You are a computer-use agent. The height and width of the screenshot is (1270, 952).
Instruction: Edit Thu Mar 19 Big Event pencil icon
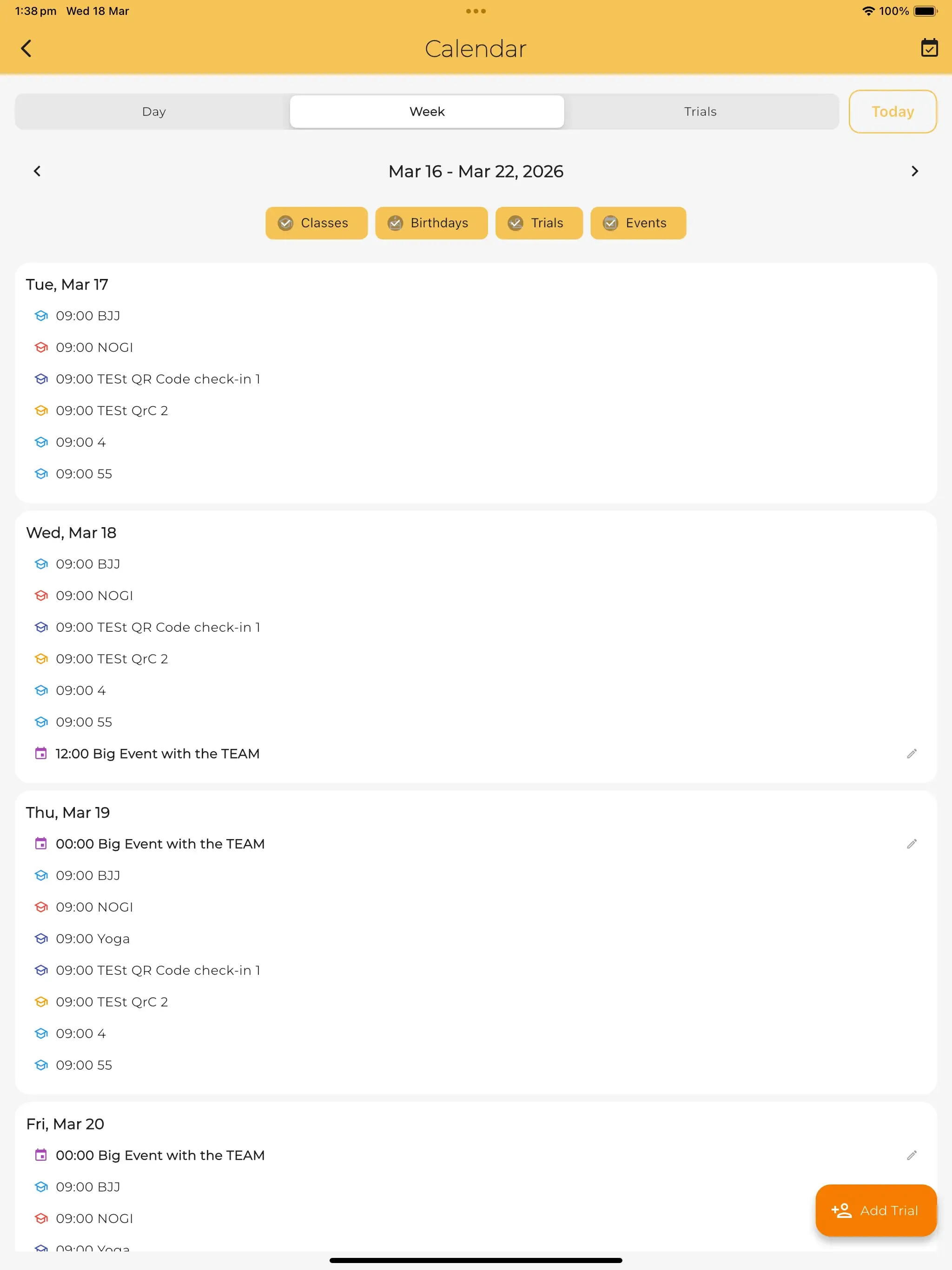911,844
